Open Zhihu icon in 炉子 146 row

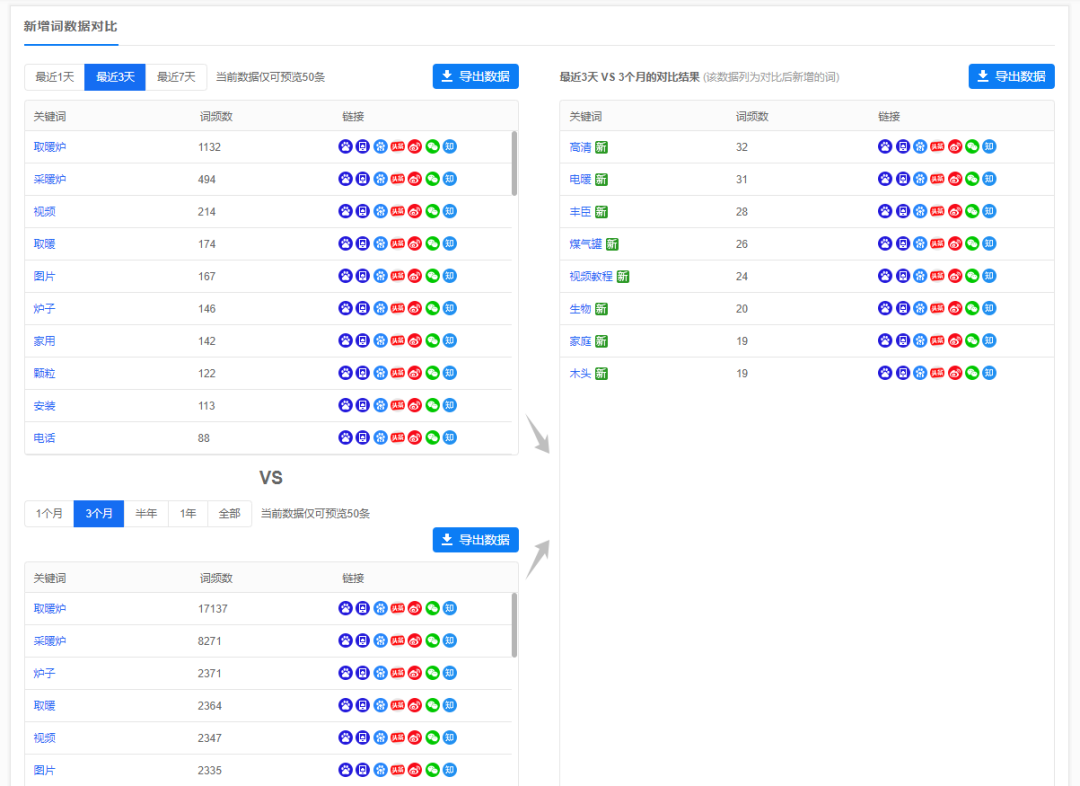coord(450,309)
